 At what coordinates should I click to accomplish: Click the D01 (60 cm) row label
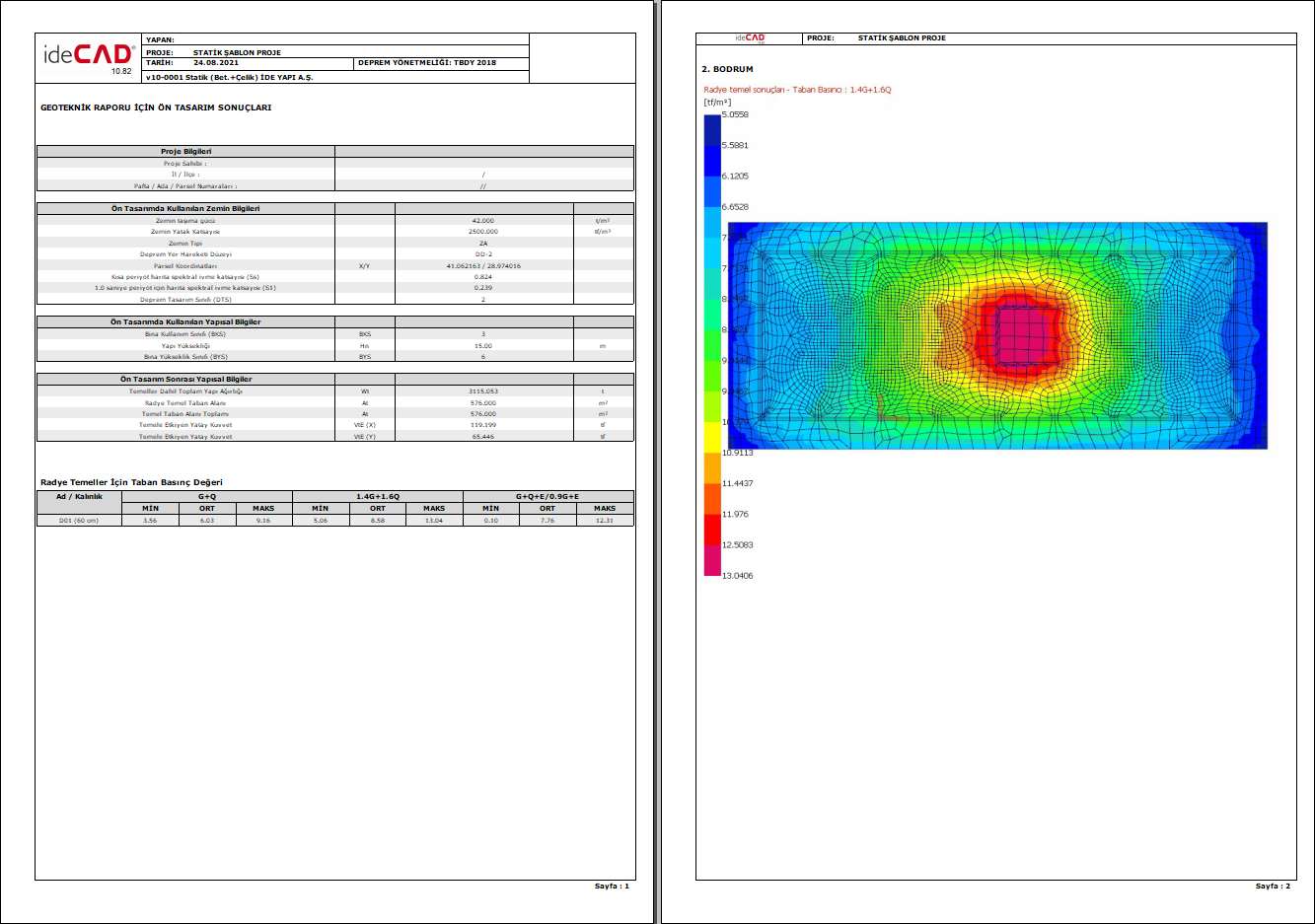click(79, 521)
